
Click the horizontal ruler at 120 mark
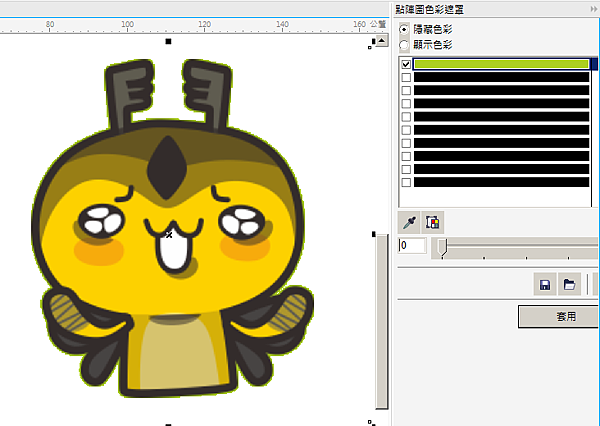coord(204,26)
